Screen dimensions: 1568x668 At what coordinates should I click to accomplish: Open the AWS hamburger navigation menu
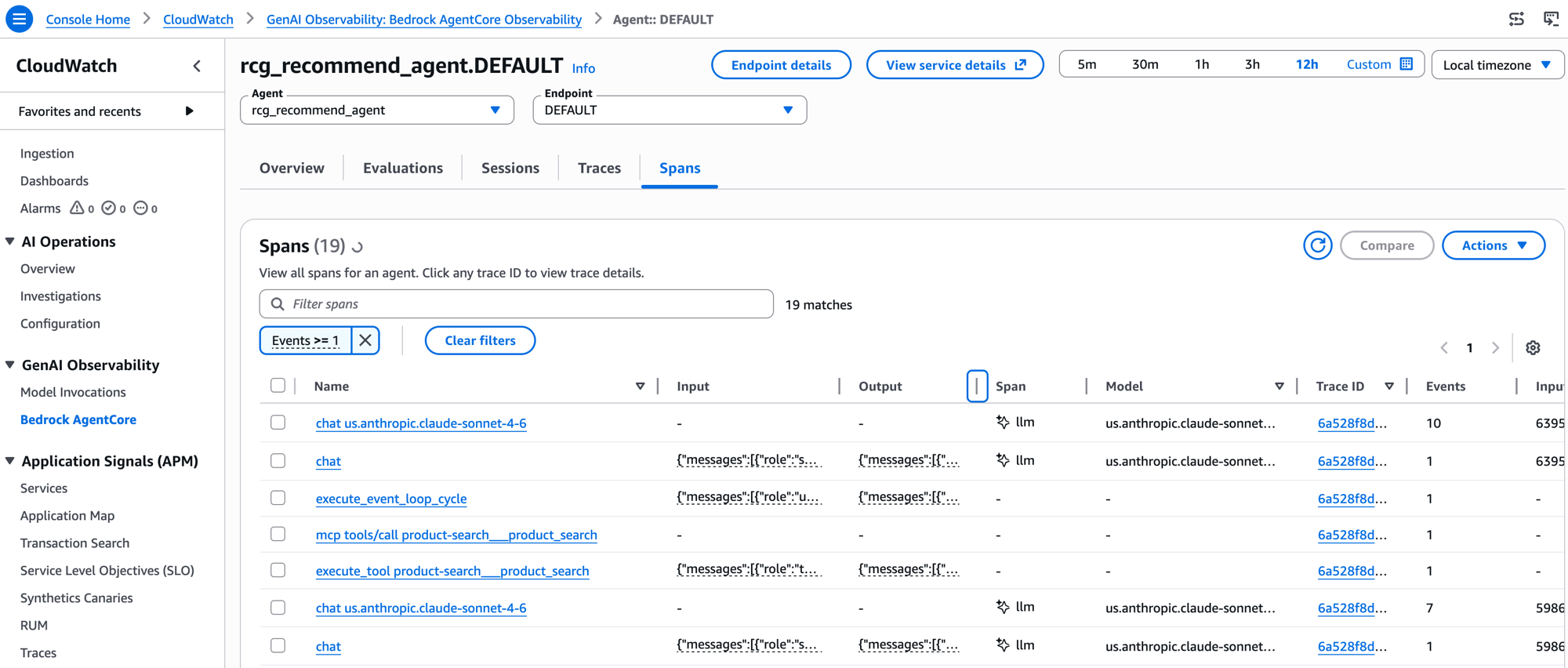point(19,19)
